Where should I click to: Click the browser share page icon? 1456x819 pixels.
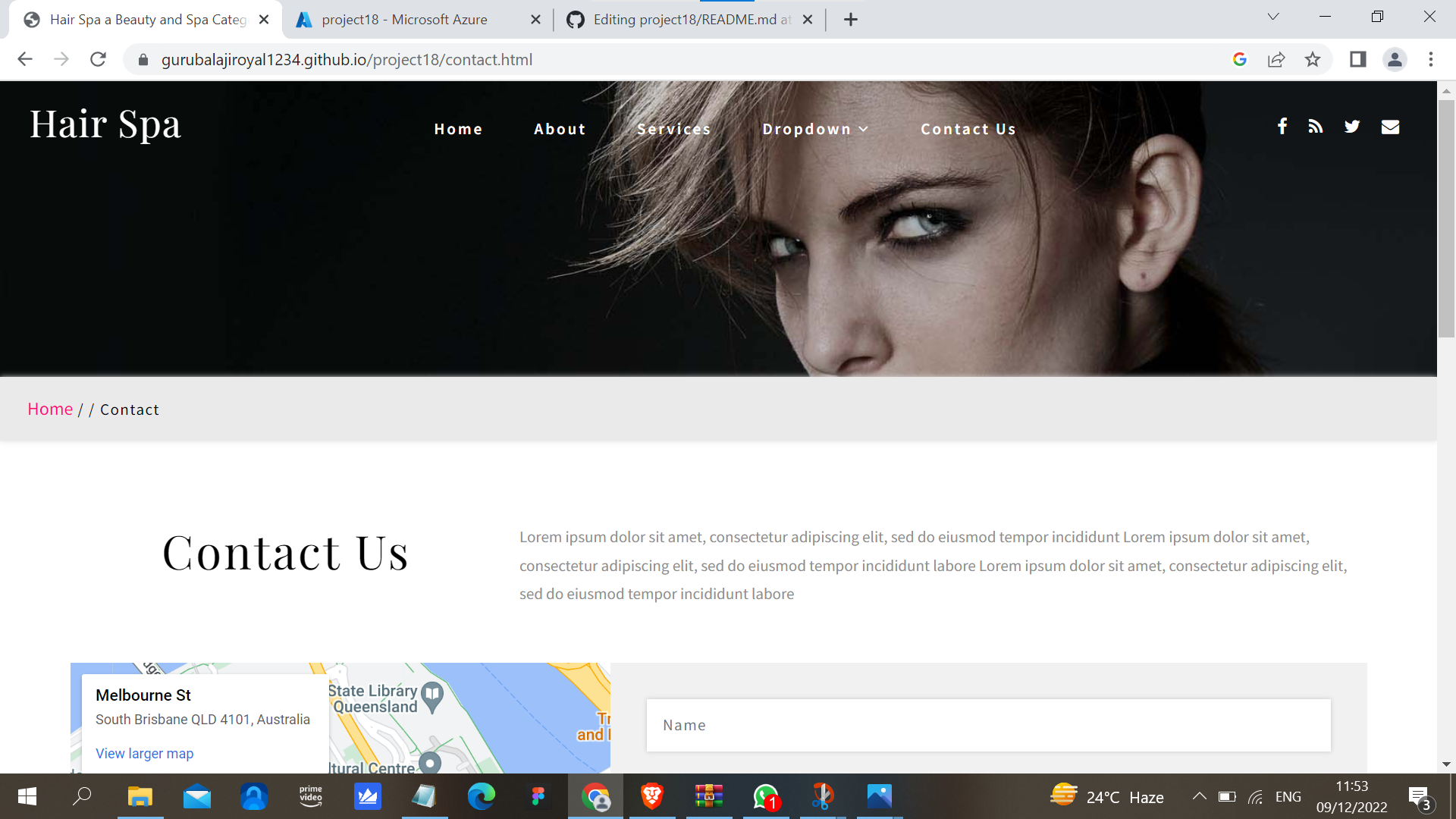click(1276, 59)
